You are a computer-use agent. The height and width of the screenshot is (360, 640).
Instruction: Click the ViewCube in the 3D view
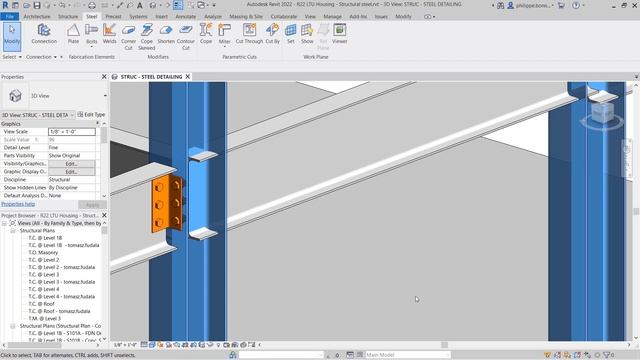tap(602, 113)
